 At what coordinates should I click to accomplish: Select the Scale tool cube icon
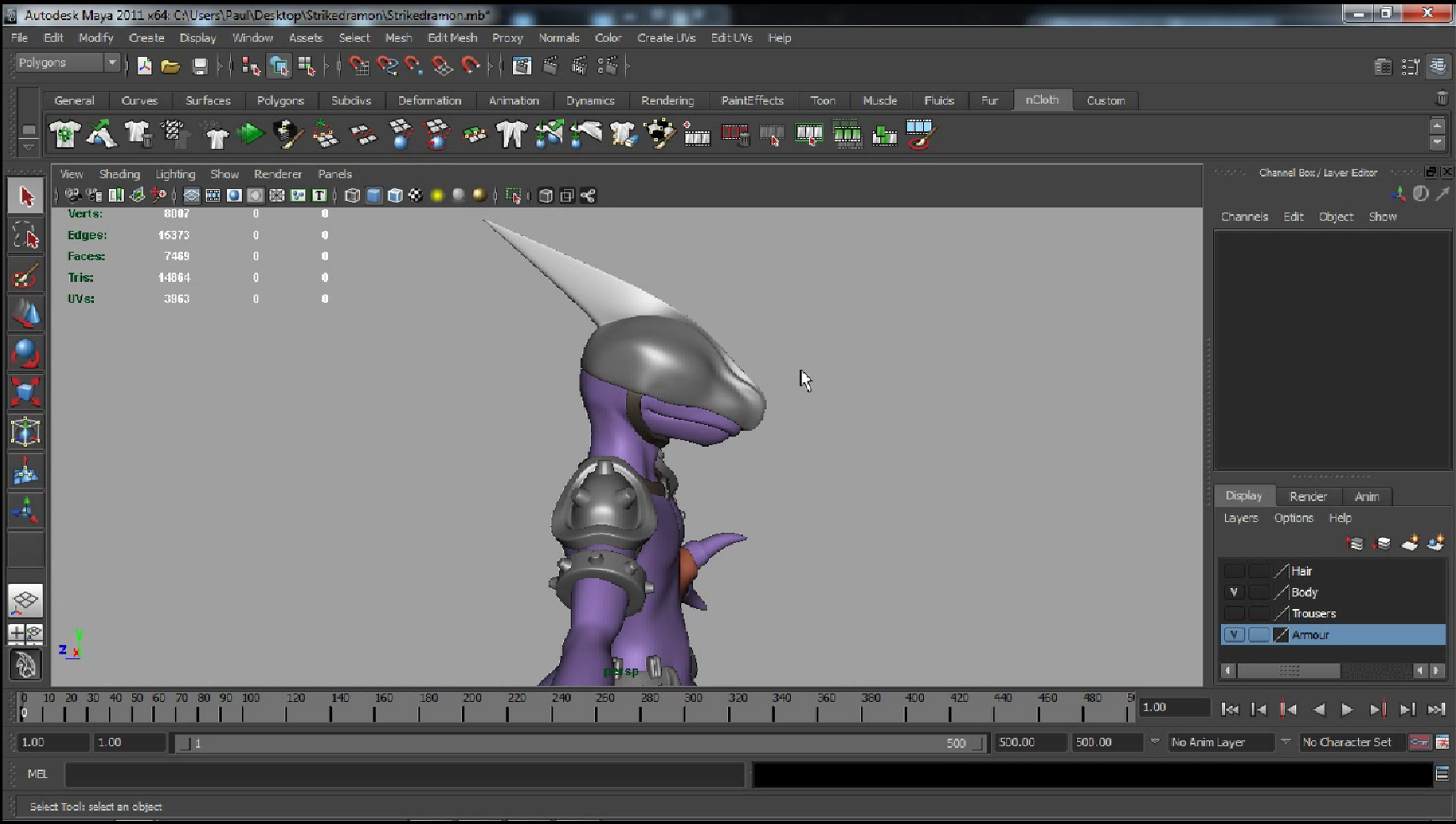click(x=26, y=392)
